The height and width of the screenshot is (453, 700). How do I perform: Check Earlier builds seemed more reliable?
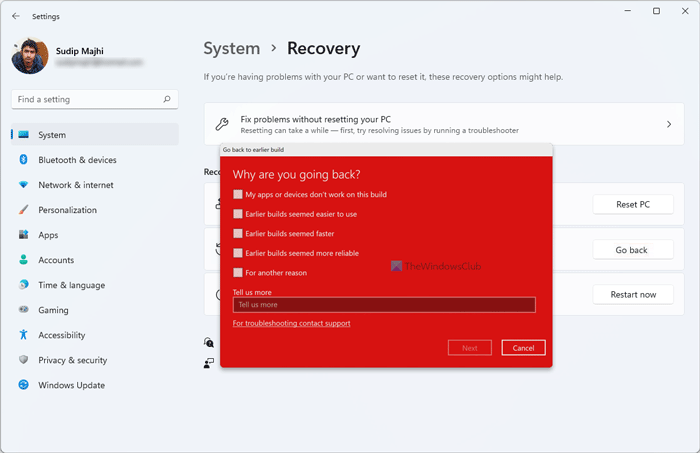238,253
